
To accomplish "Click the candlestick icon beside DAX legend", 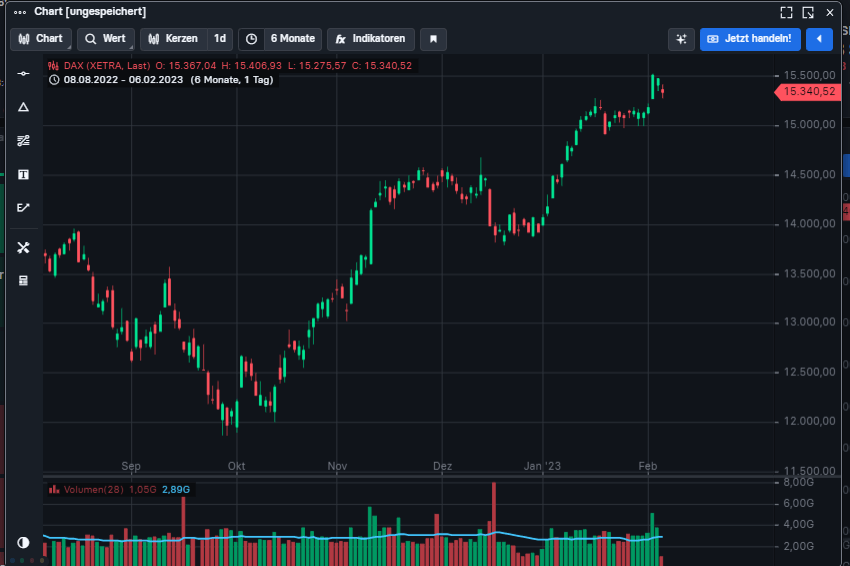I will [53, 66].
